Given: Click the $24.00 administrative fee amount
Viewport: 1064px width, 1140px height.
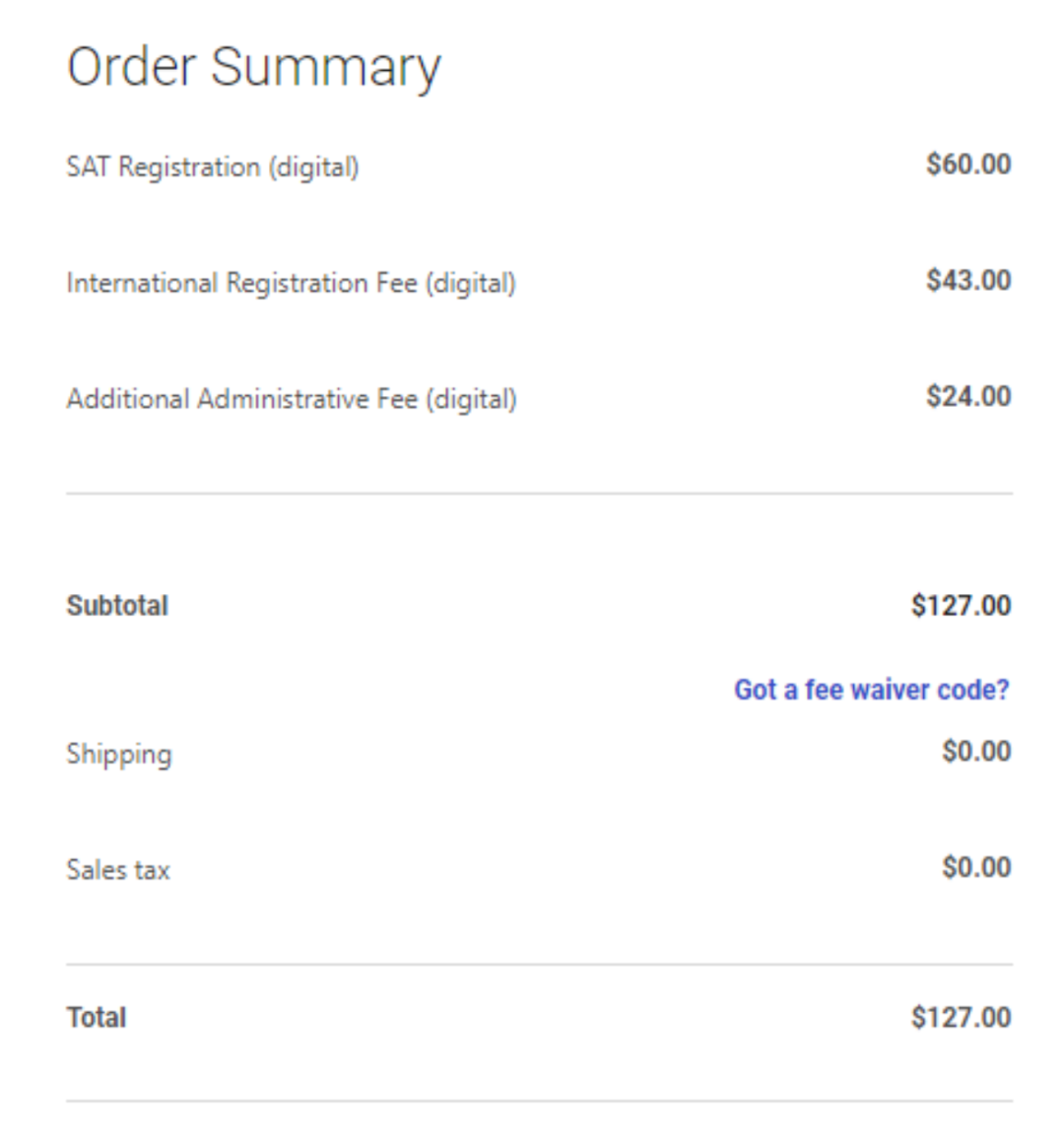Looking at the screenshot, I should (x=968, y=397).
